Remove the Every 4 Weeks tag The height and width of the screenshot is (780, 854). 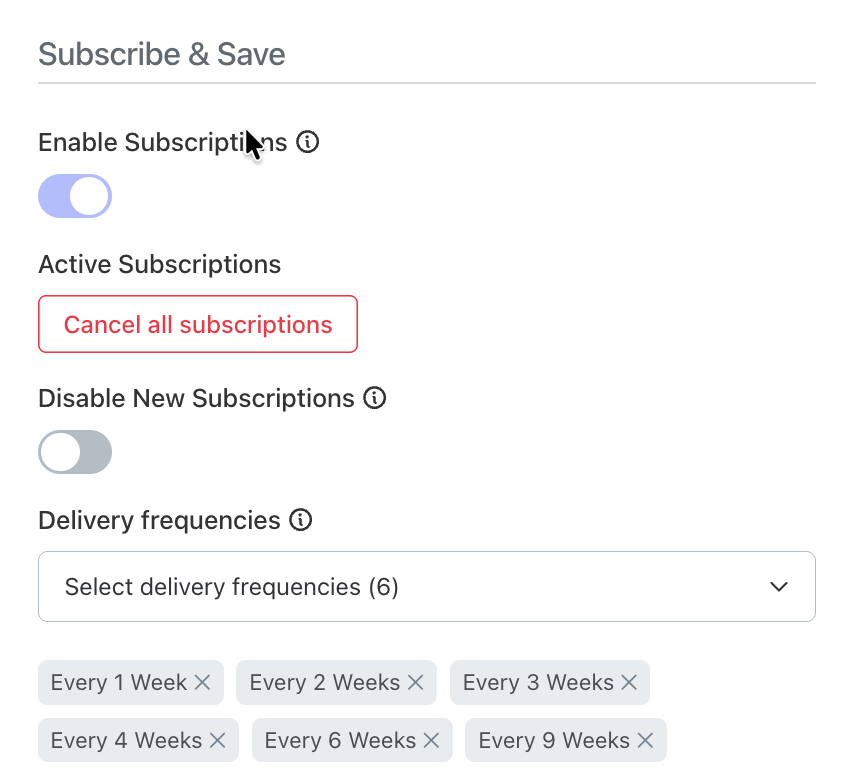pos(218,740)
